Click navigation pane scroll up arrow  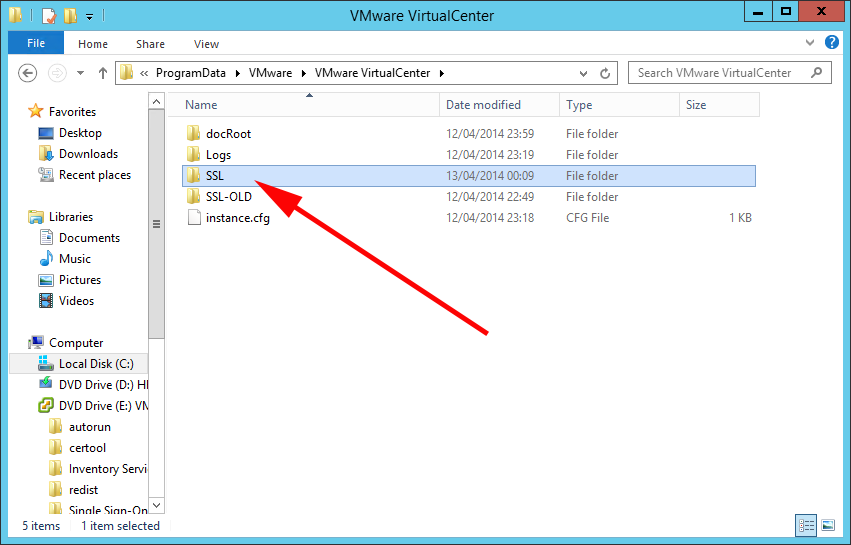(x=156, y=102)
